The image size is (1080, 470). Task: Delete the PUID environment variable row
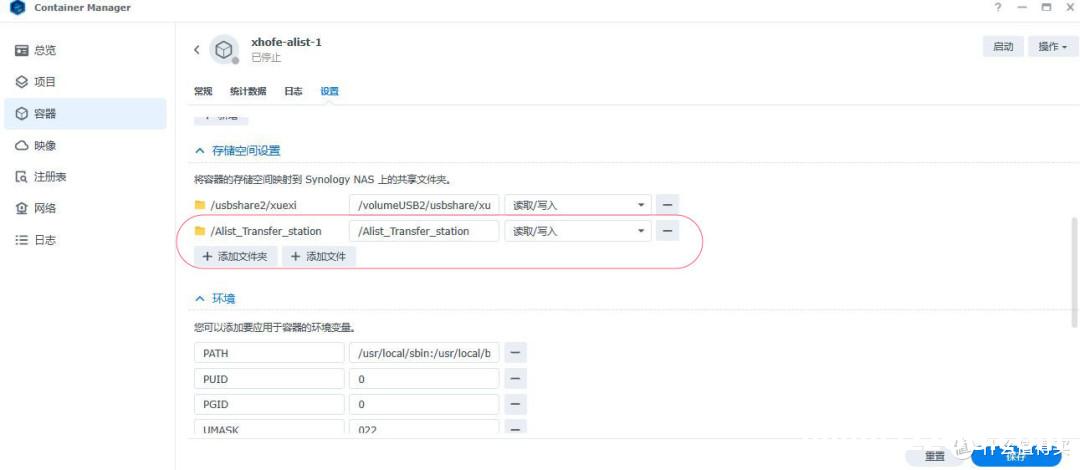point(515,379)
